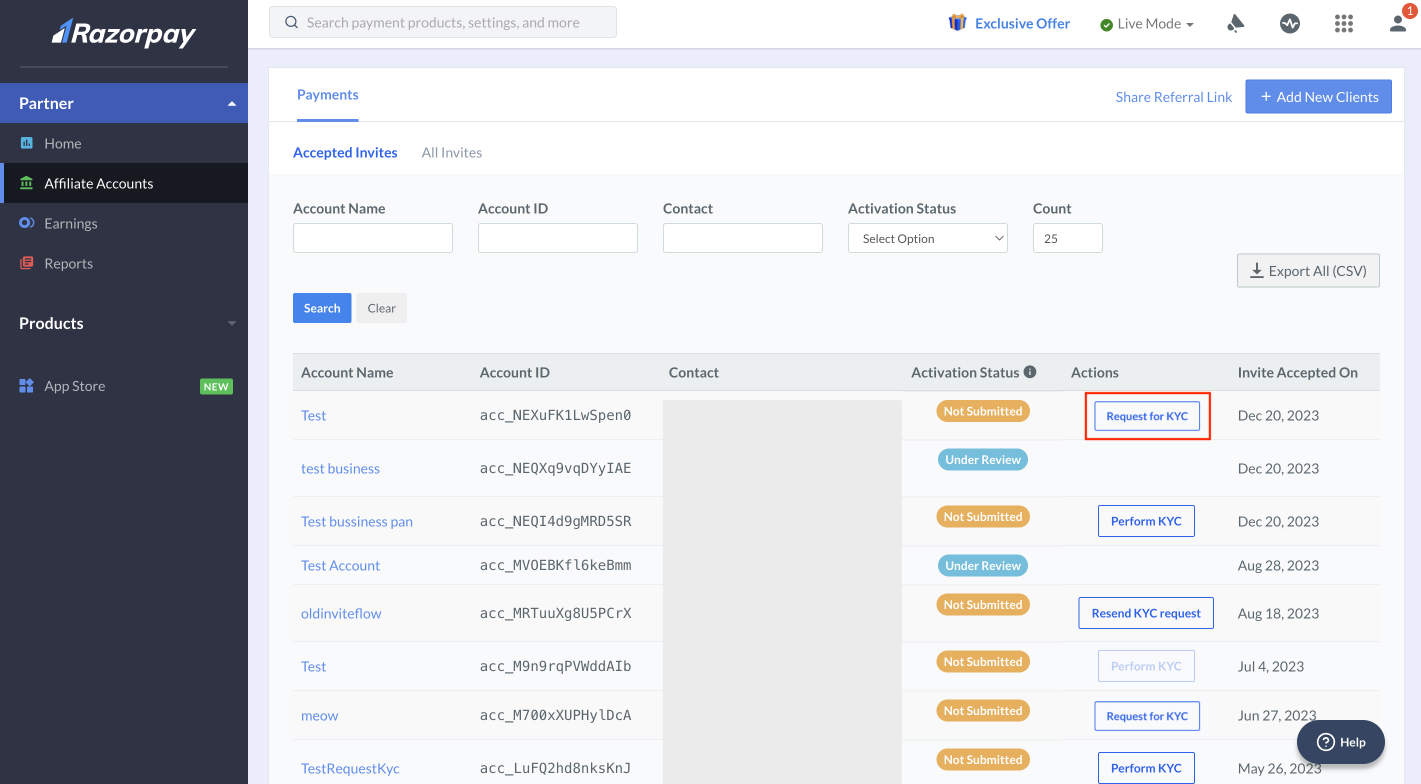Open the Test account dated Jul 4, 2023
The height and width of the screenshot is (784, 1421).
click(x=314, y=666)
